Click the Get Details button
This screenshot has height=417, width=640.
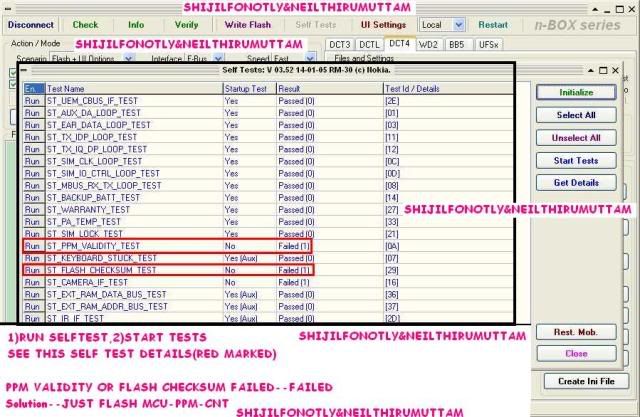coord(574,183)
